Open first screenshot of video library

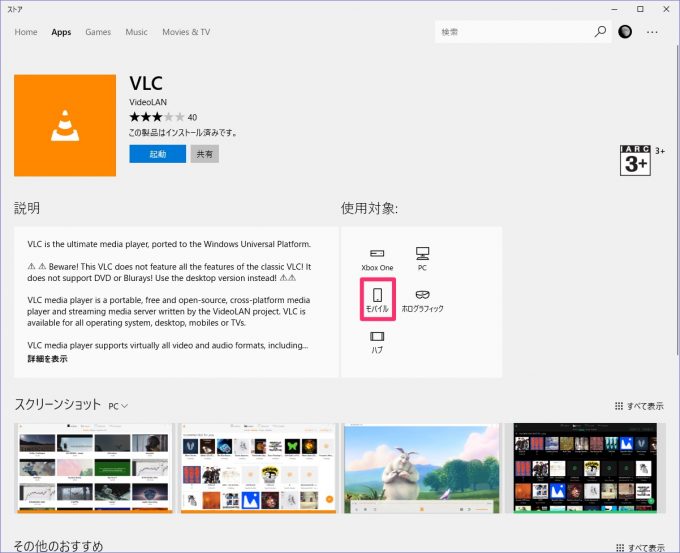coord(94,468)
